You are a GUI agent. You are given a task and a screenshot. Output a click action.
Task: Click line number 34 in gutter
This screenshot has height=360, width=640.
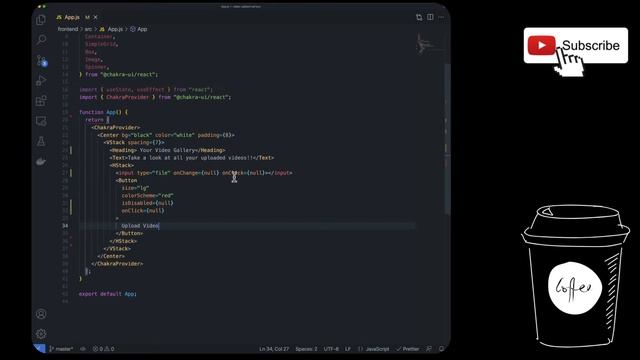coord(65,226)
